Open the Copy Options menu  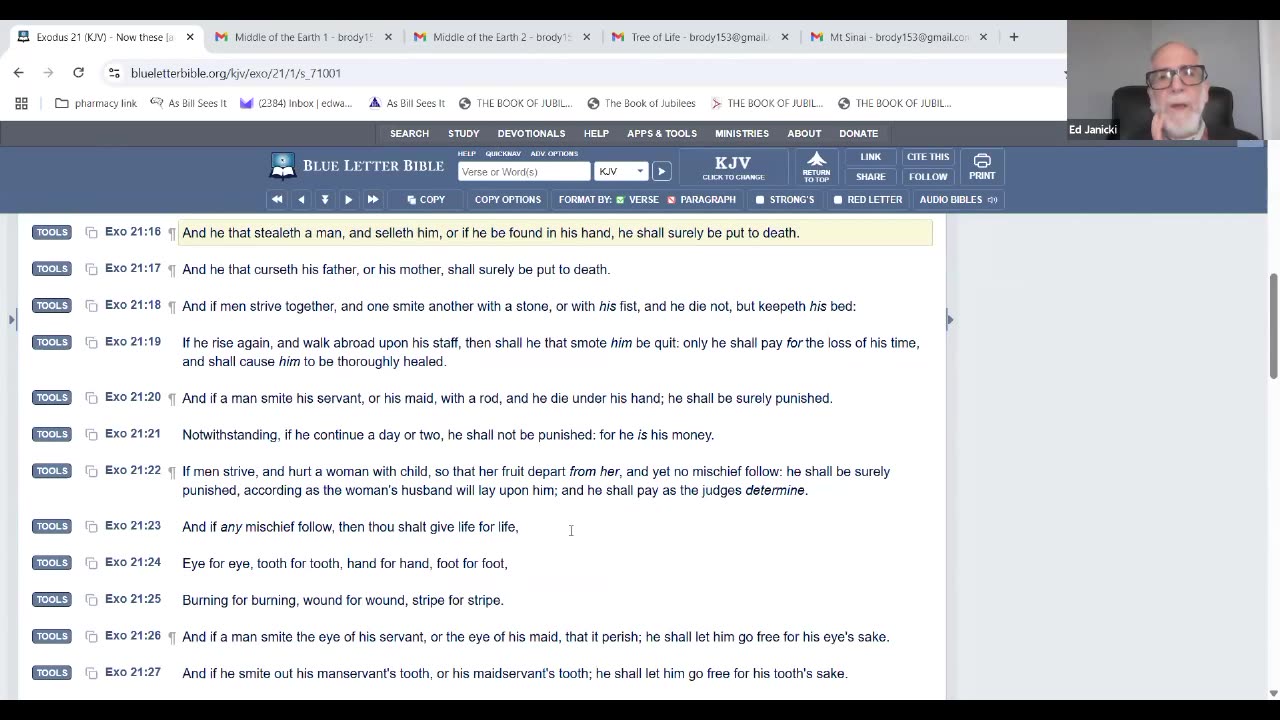(x=508, y=199)
